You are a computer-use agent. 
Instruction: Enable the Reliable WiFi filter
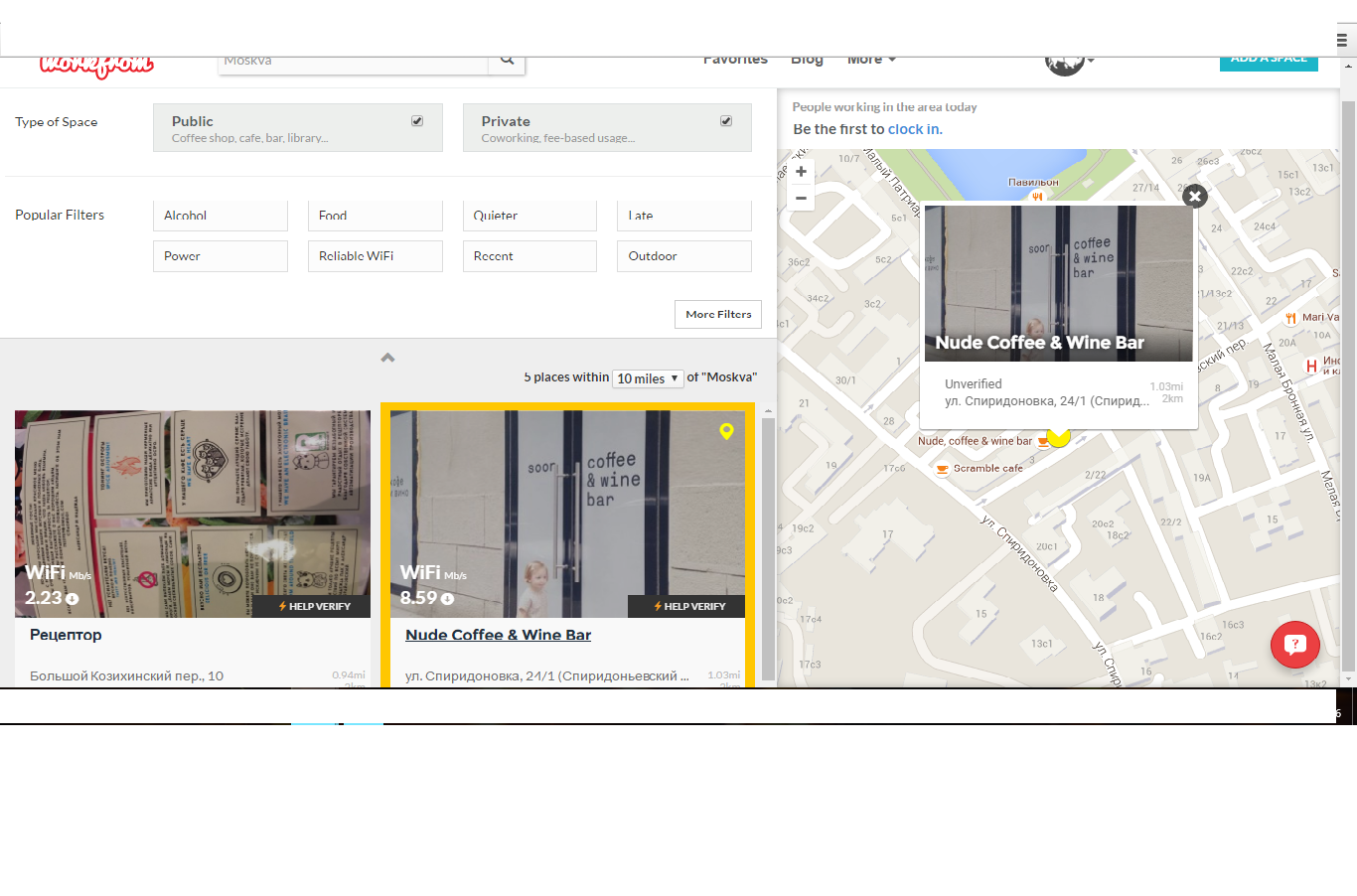click(376, 256)
